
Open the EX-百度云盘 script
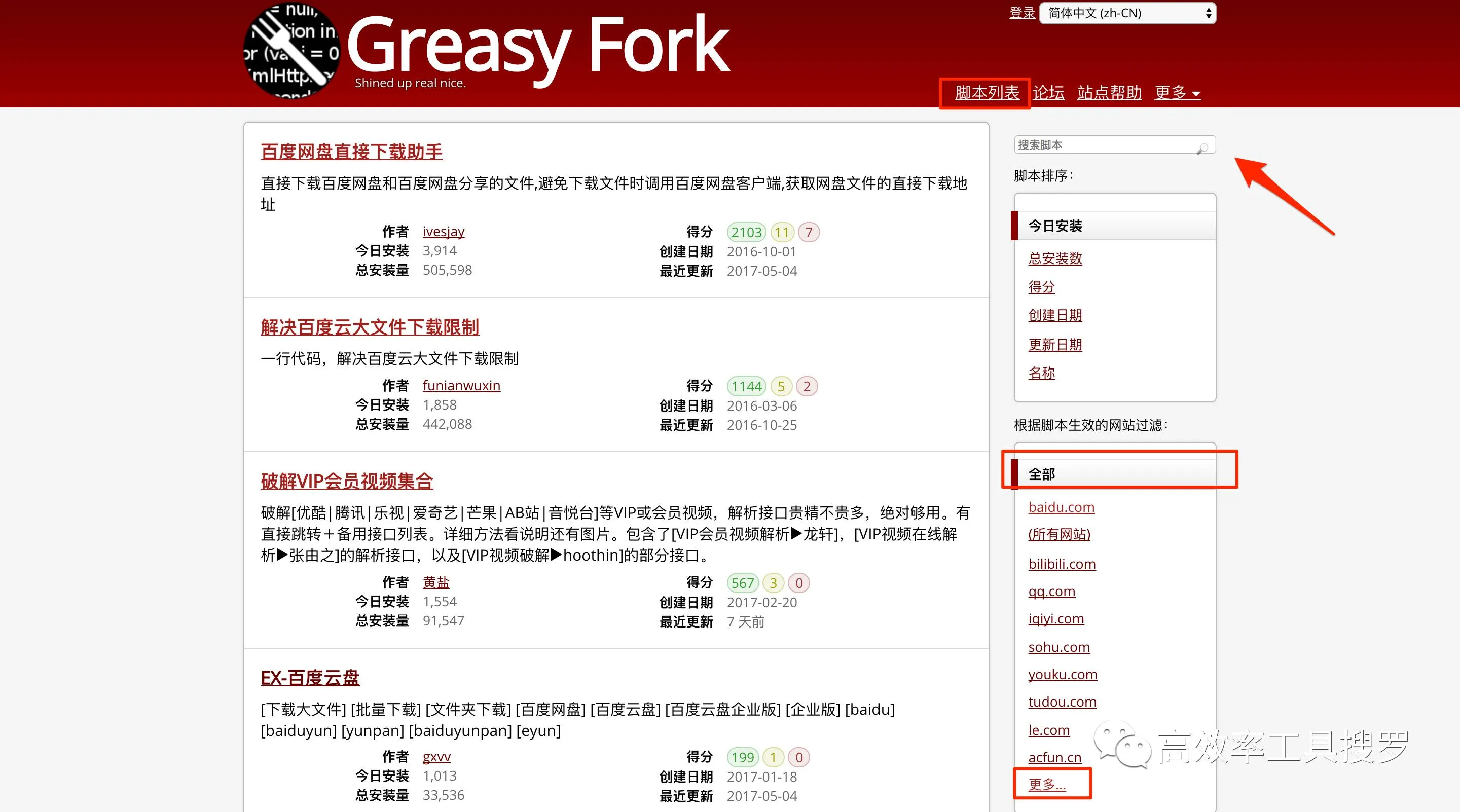[310, 678]
